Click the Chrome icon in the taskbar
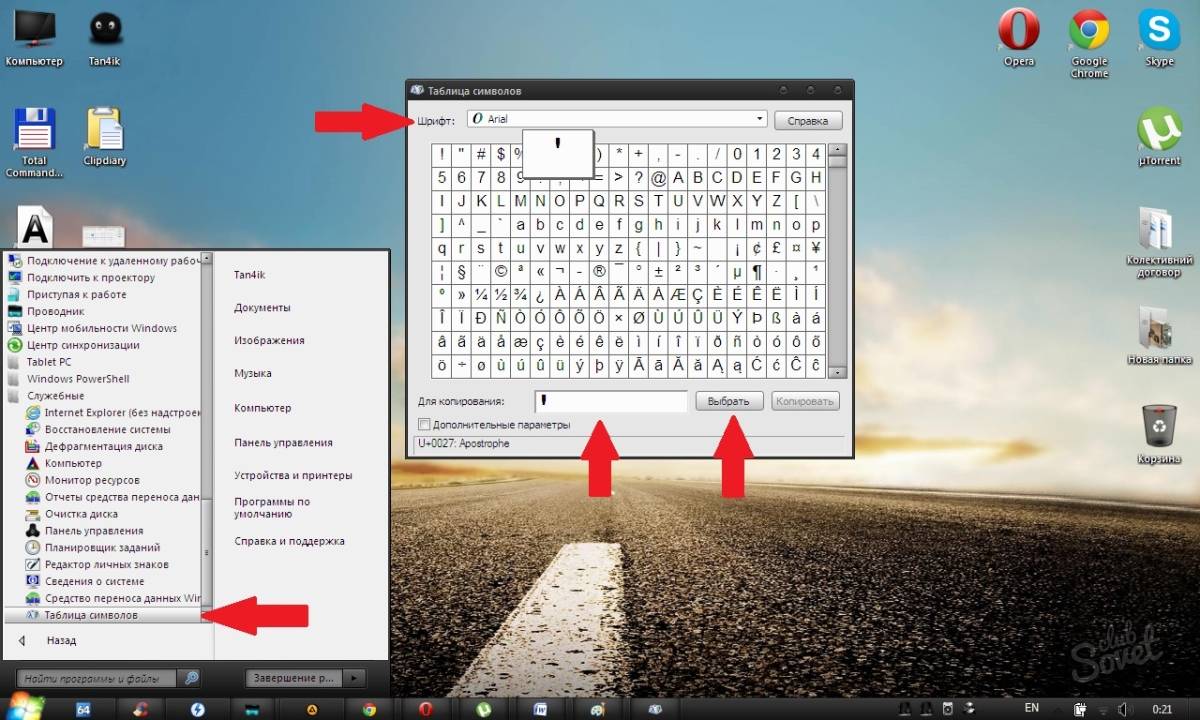 click(x=369, y=709)
